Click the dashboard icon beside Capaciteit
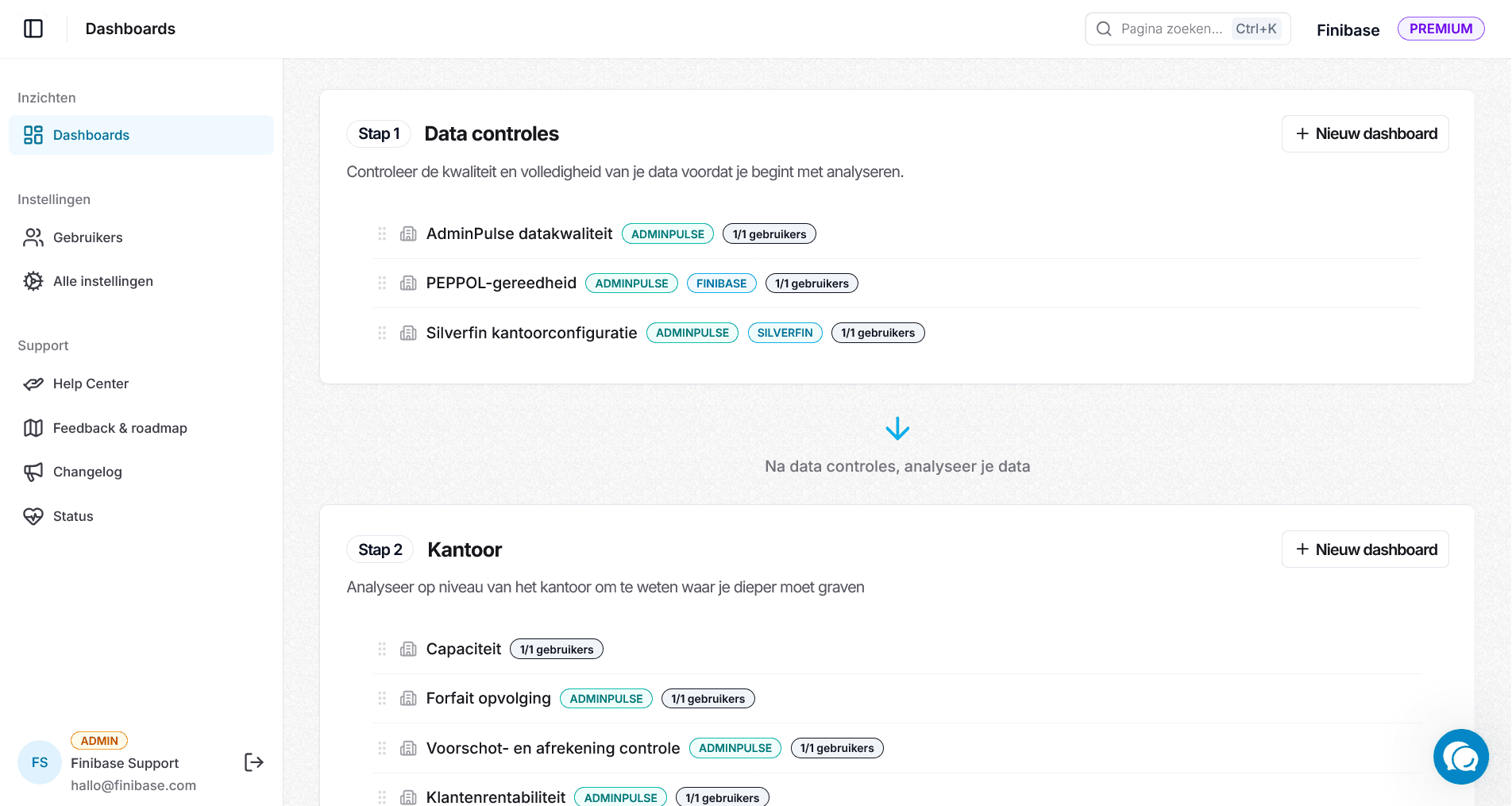 click(x=408, y=649)
